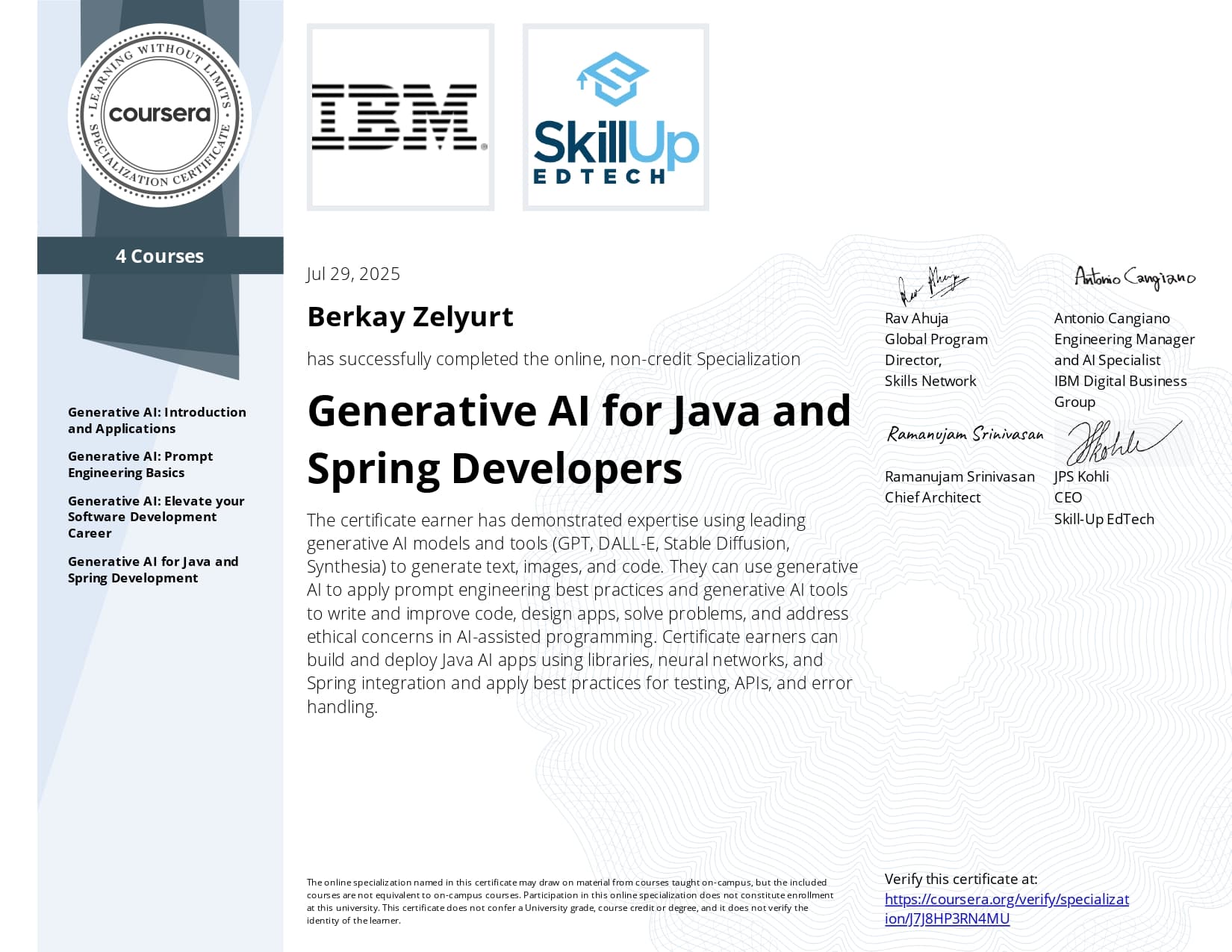Image resolution: width=1232 pixels, height=952 pixels.
Task: Click JPS Kohli's signature
Action: (1124, 442)
